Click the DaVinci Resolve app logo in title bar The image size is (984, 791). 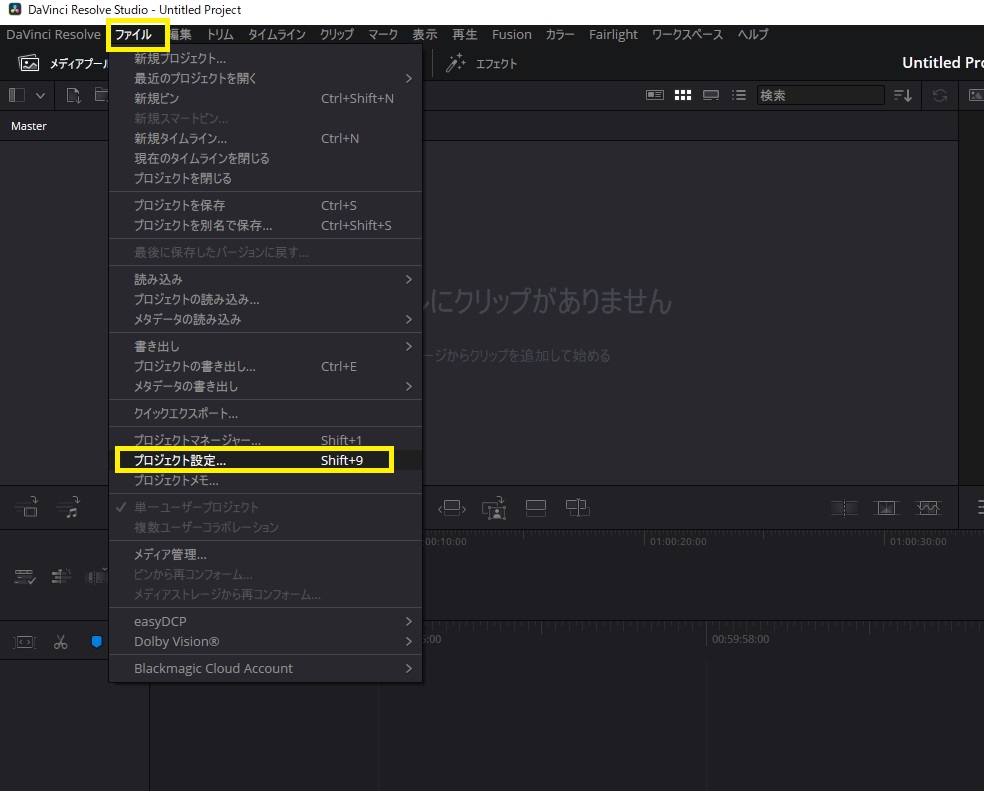point(15,10)
